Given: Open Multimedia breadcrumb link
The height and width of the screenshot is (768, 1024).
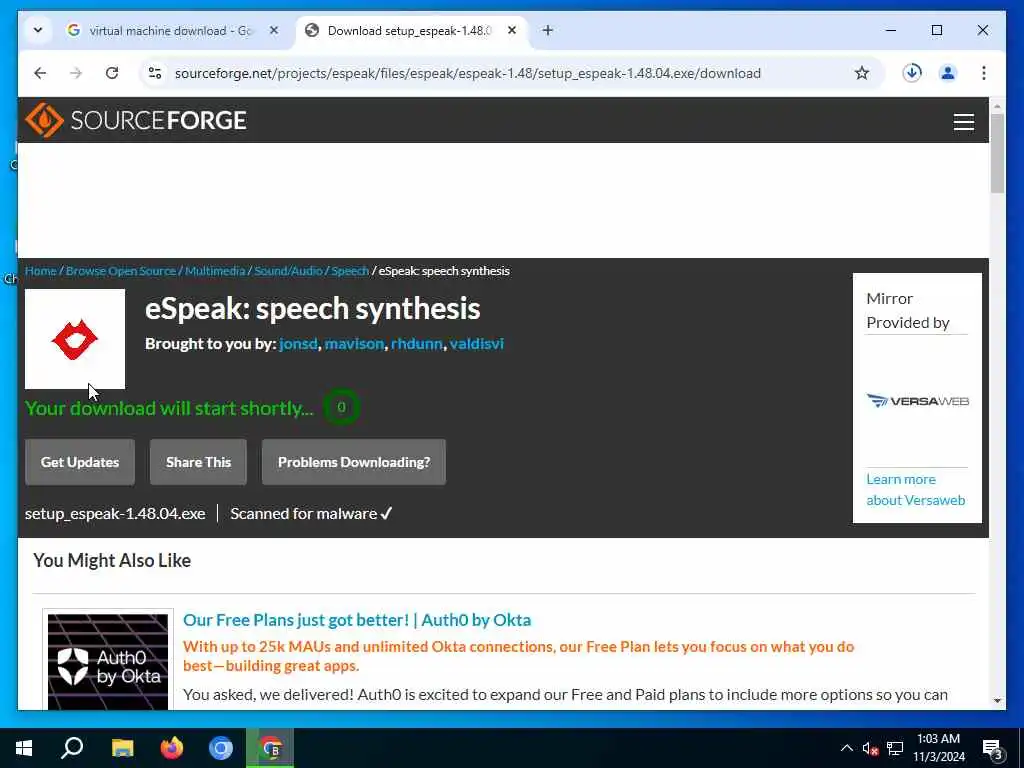Looking at the screenshot, I should (215, 271).
